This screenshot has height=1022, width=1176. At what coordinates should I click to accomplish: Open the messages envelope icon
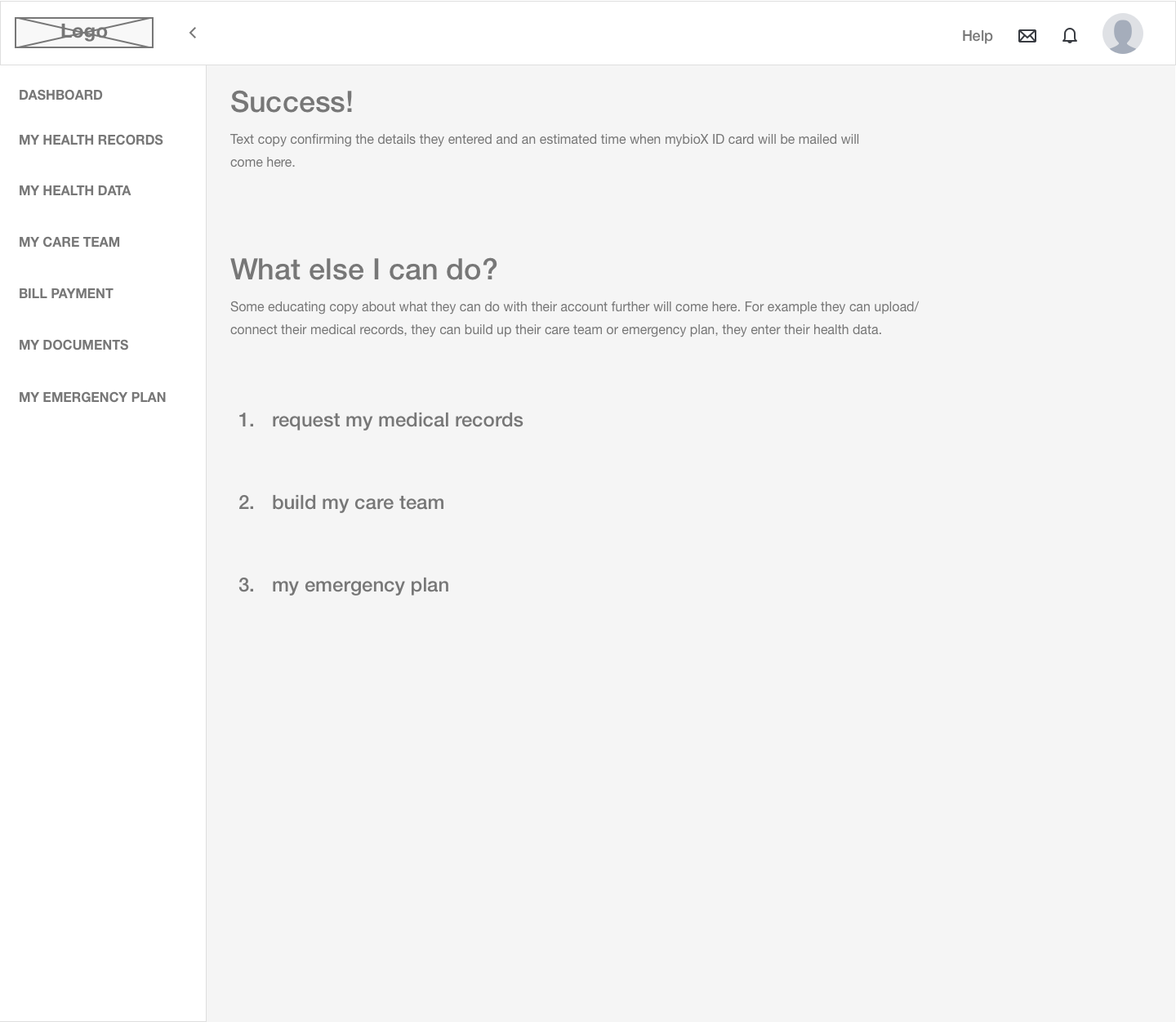click(1027, 35)
